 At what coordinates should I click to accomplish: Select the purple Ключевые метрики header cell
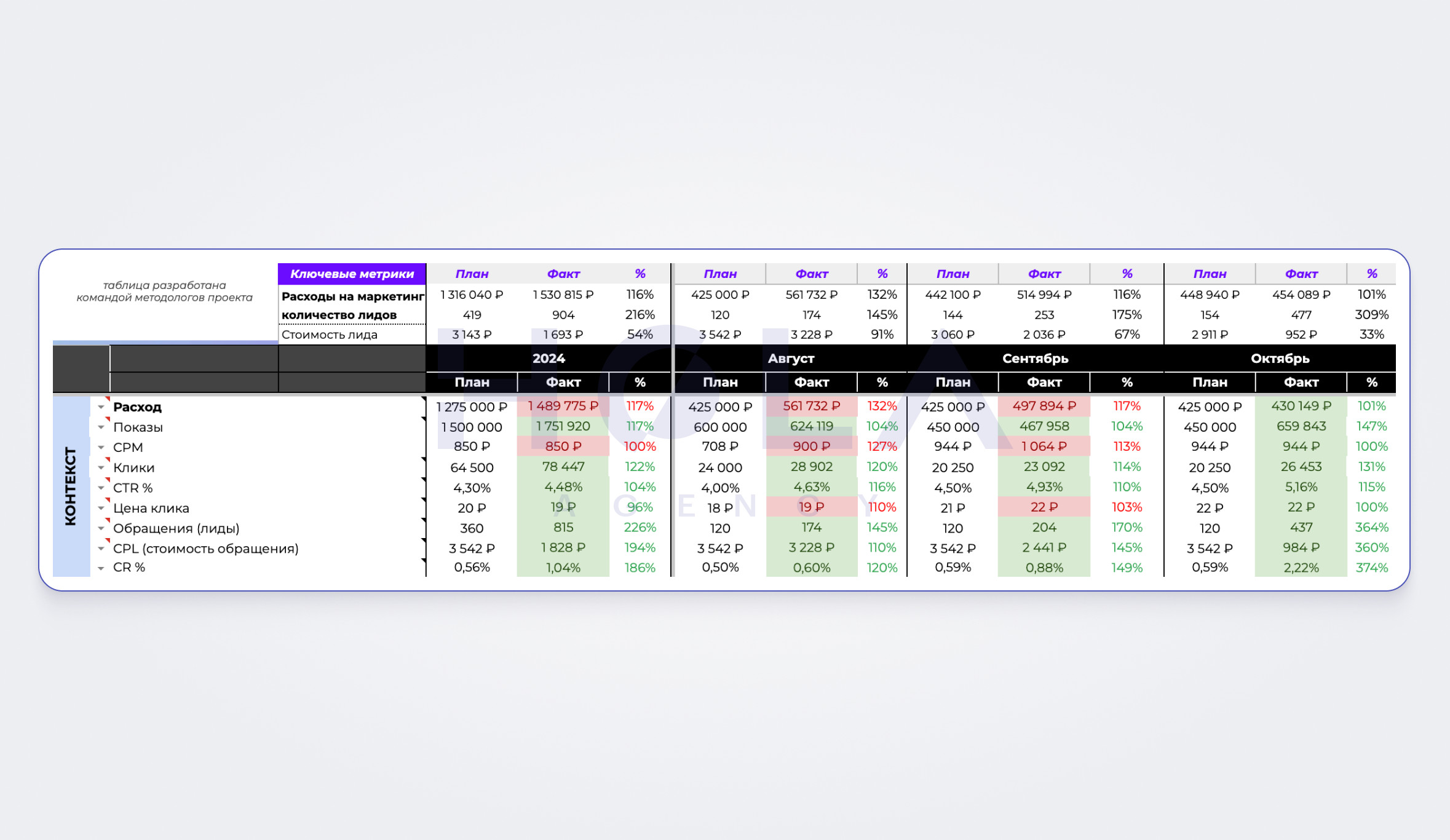click(352, 274)
